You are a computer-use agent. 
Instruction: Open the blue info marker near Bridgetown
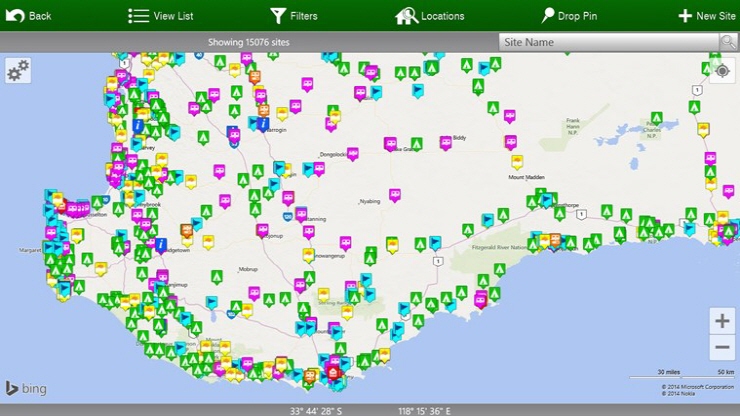(x=160, y=245)
